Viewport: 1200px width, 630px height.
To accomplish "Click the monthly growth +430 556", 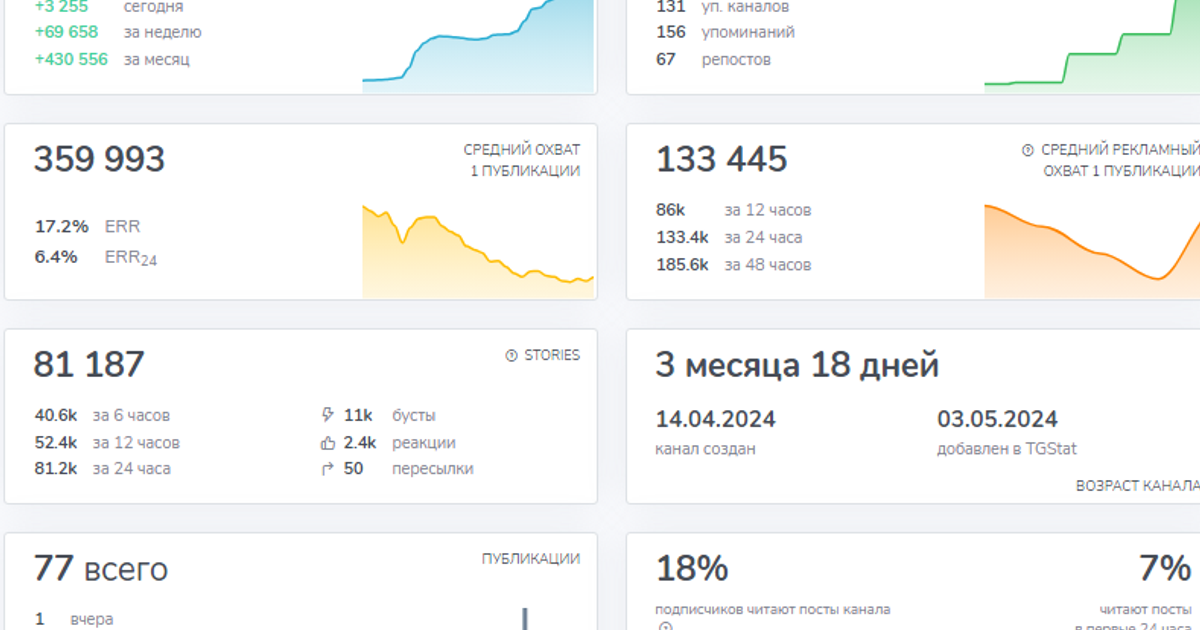I will [71, 59].
